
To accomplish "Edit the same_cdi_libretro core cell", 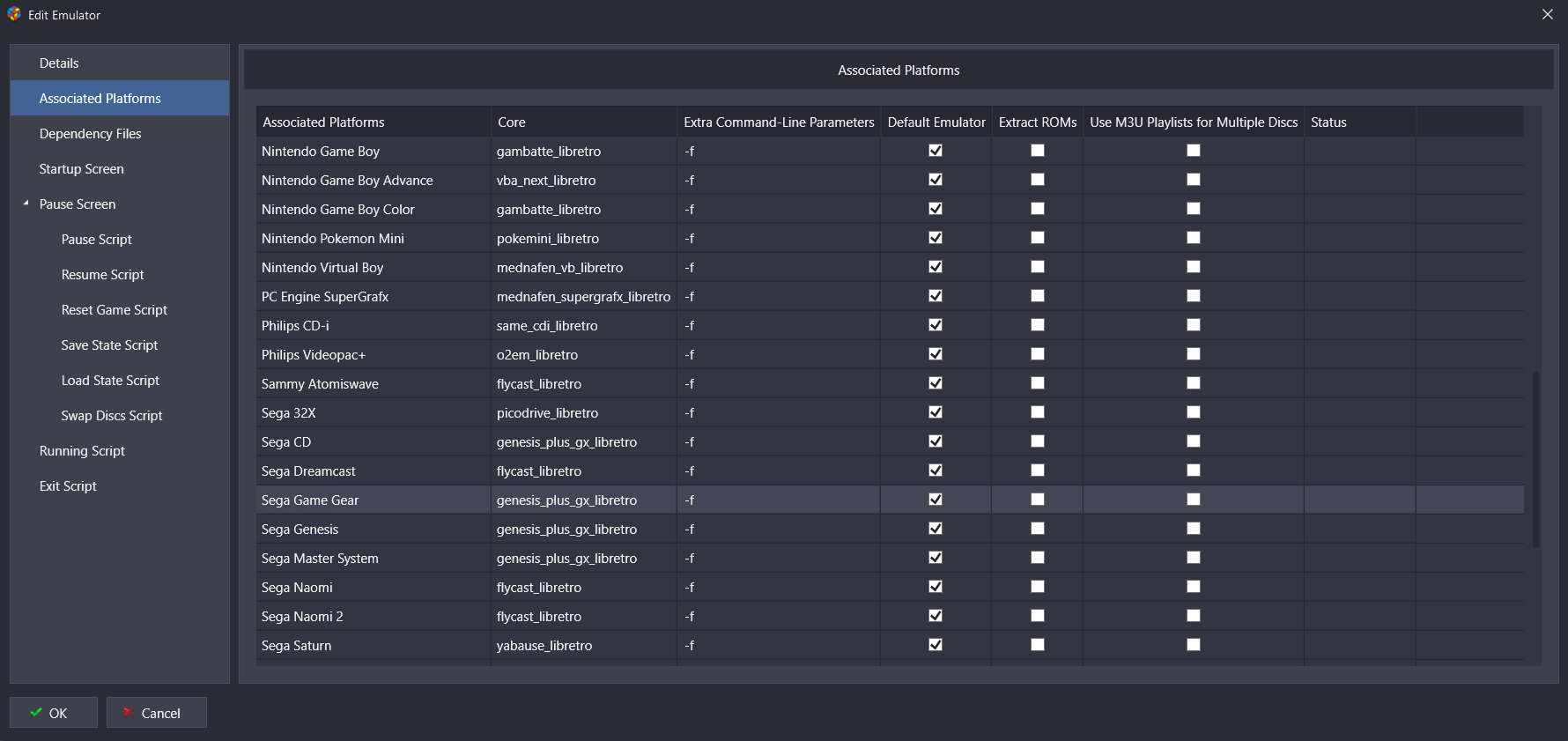I will [x=584, y=326].
